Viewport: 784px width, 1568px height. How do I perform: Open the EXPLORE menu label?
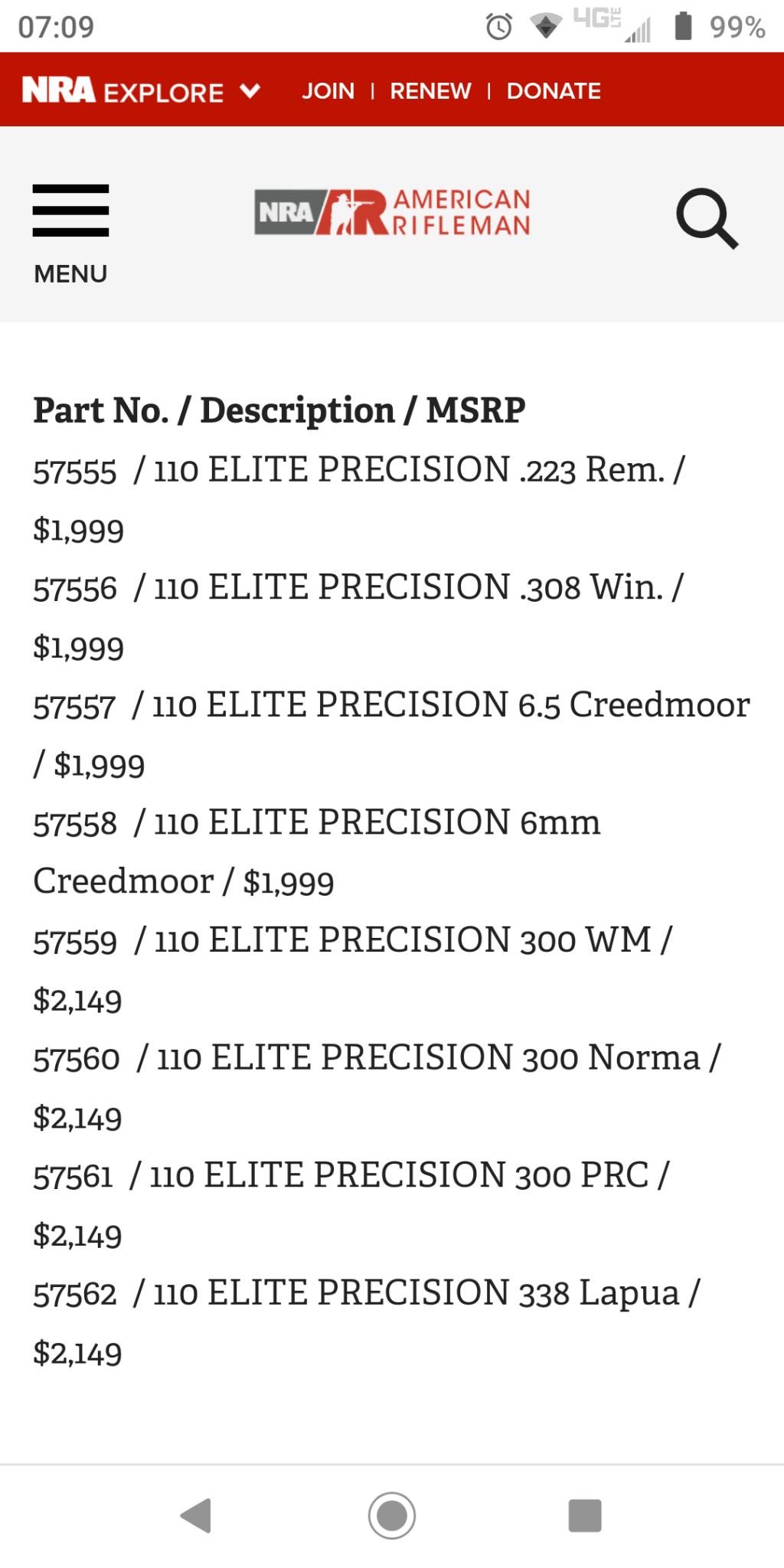[x=164, y=93]
